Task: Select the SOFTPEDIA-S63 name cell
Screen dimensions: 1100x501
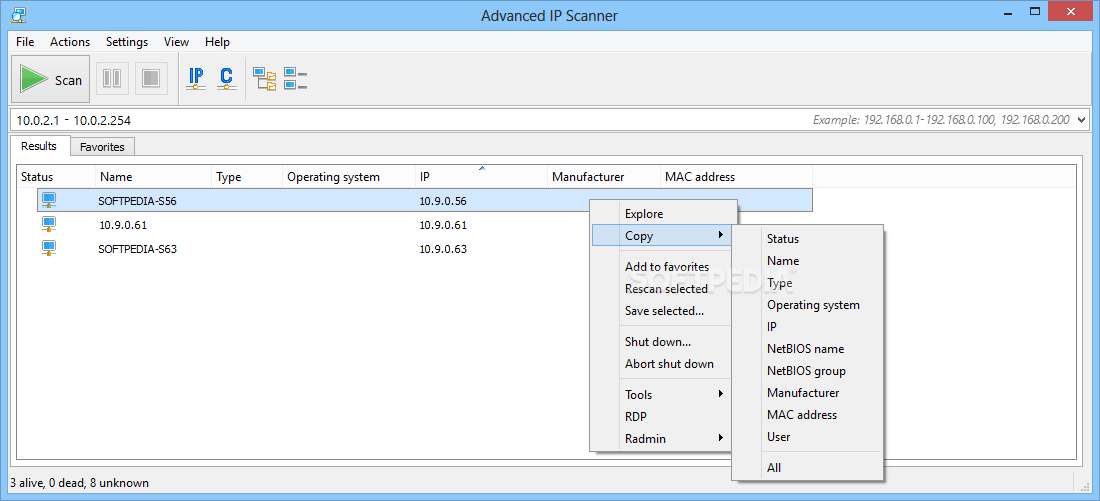Action: point(138,248)
